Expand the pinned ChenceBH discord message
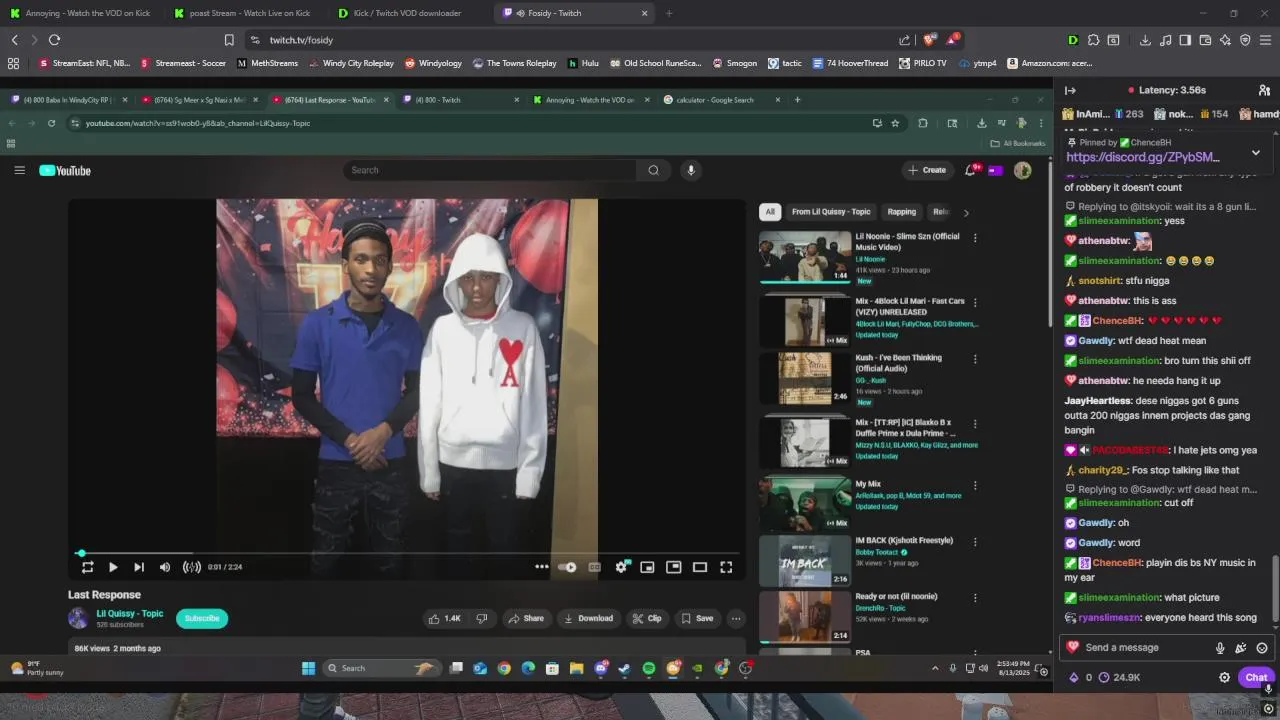This screenshot has height=720, width=1280. point(1256,153)
